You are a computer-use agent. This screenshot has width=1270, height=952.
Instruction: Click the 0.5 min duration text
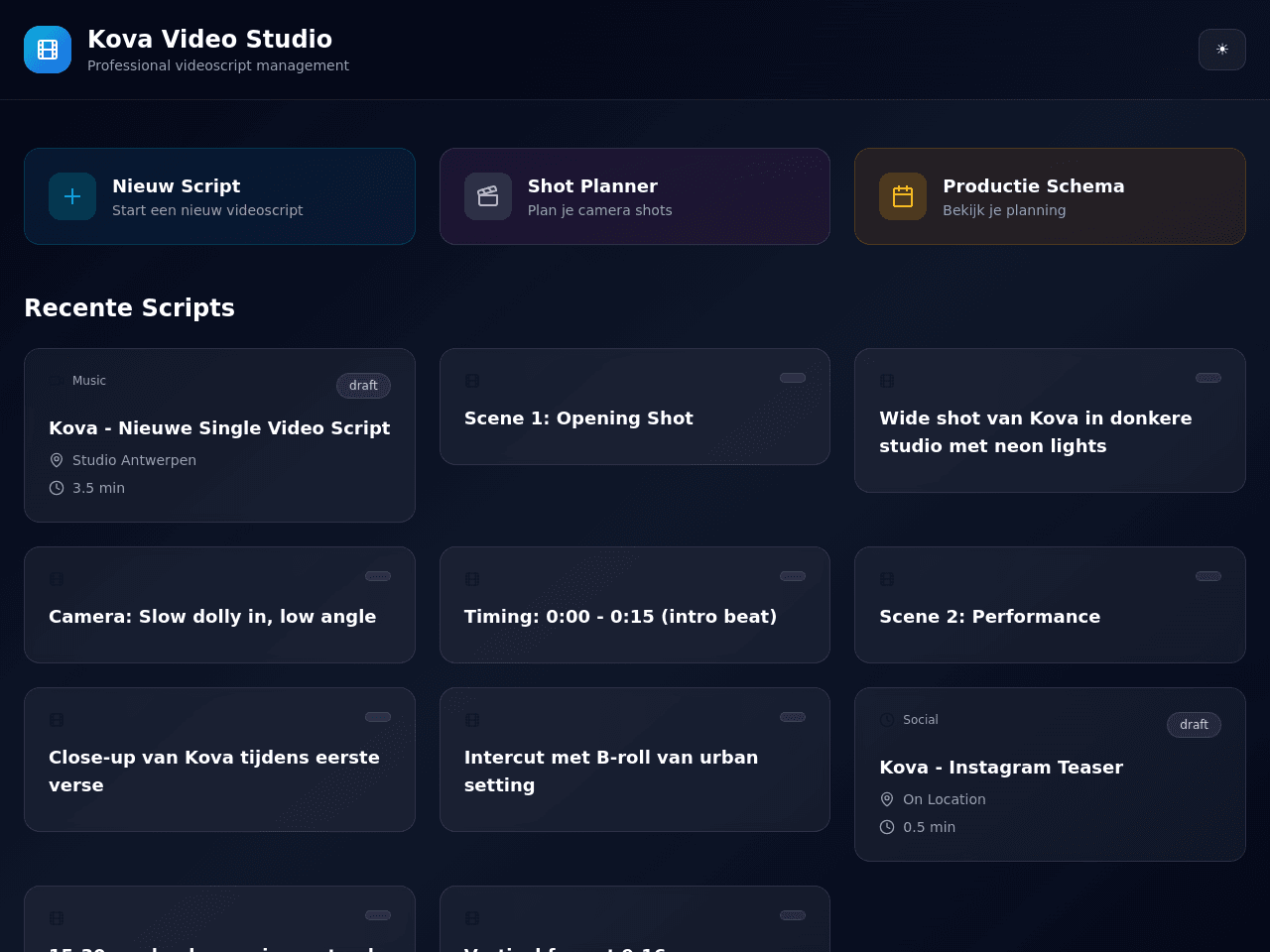929,827
